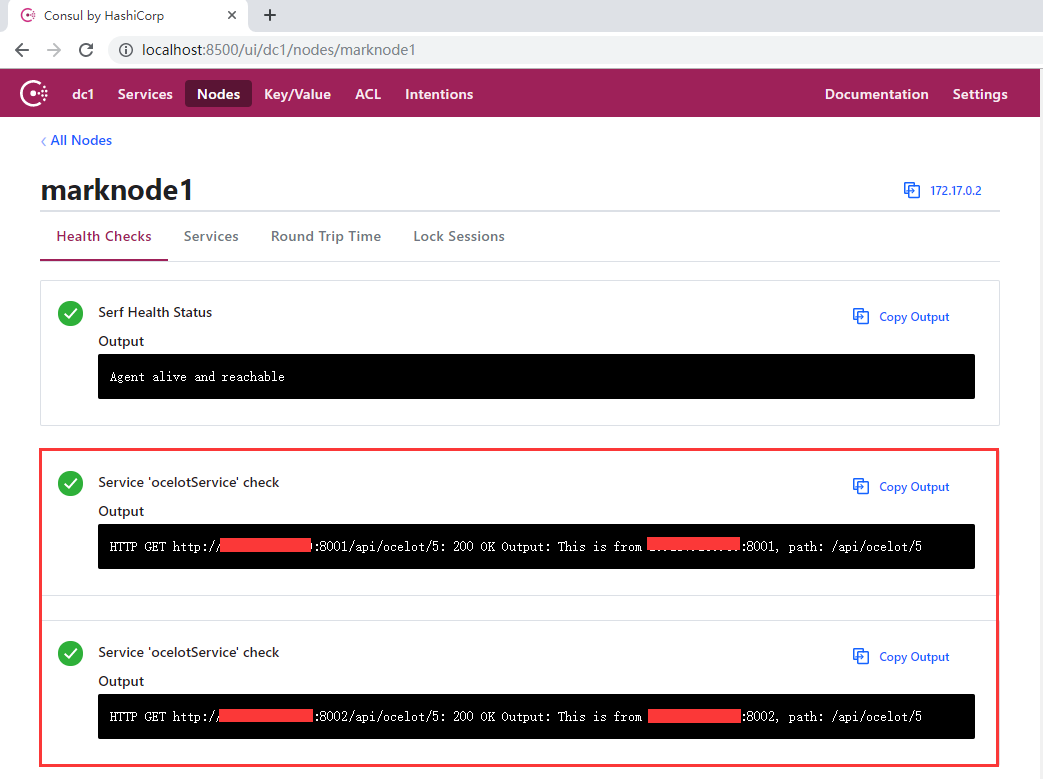Click green check icon of 8002 ocelotService check

click(71, 653)
